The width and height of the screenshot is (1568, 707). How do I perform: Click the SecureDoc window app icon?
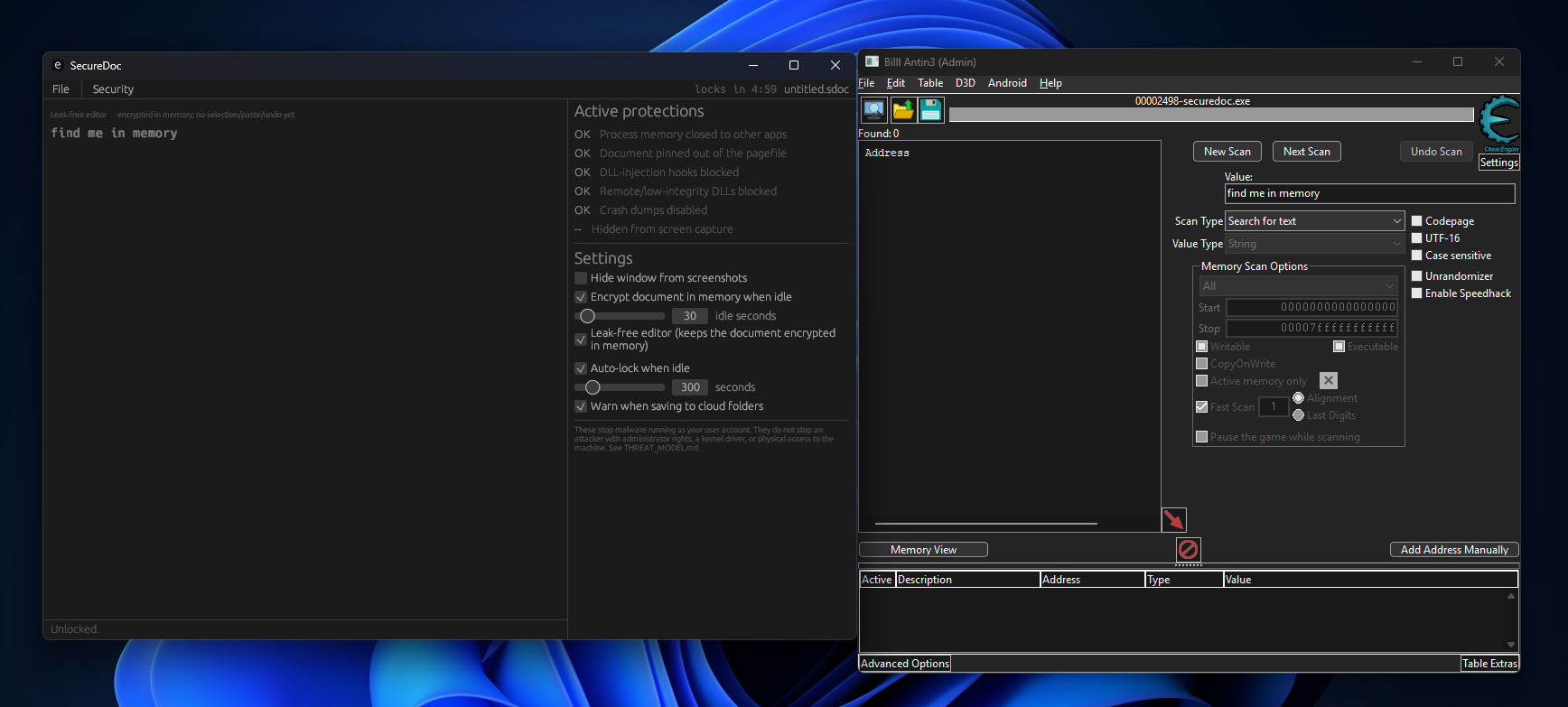pyautogui.click(x=58, y=65)
